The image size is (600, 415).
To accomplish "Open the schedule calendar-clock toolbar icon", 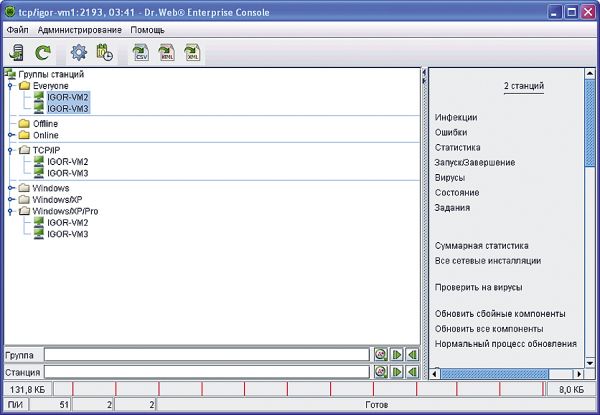I will coord(103,52).
